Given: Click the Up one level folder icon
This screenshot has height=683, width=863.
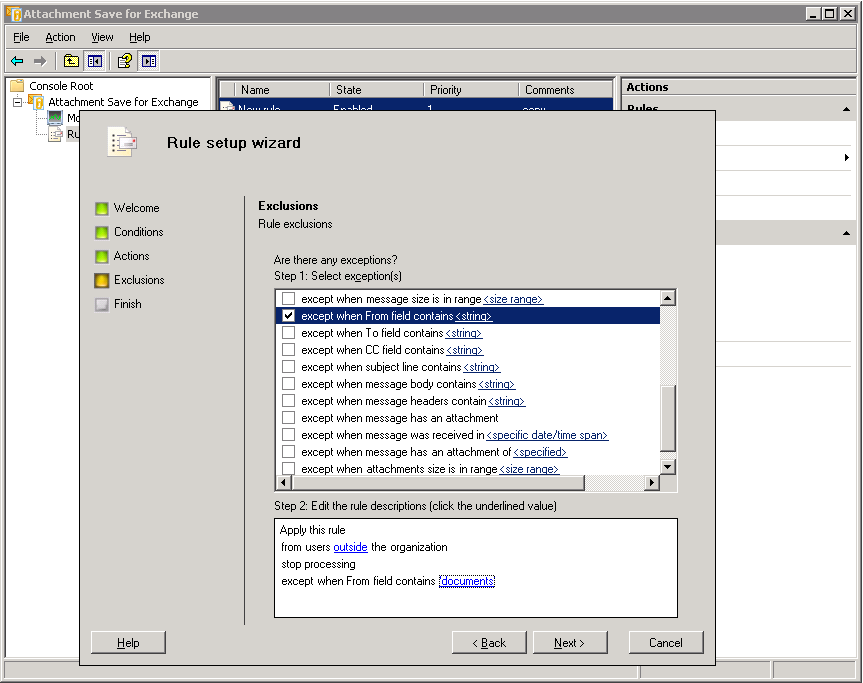Looking at the screenshot, I should click(71, 61).
